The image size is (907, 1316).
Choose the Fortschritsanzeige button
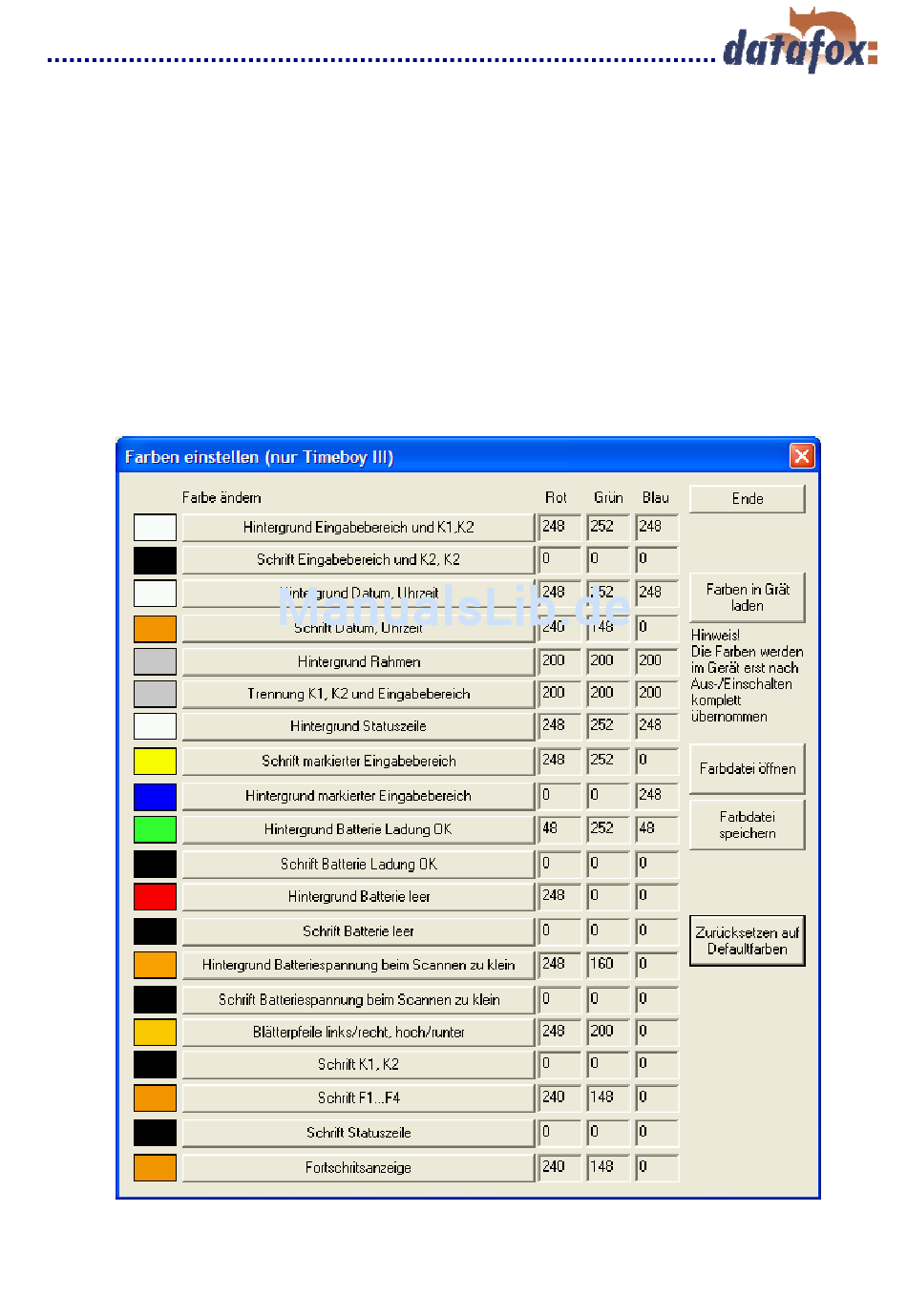click(x=358, y=1168)
